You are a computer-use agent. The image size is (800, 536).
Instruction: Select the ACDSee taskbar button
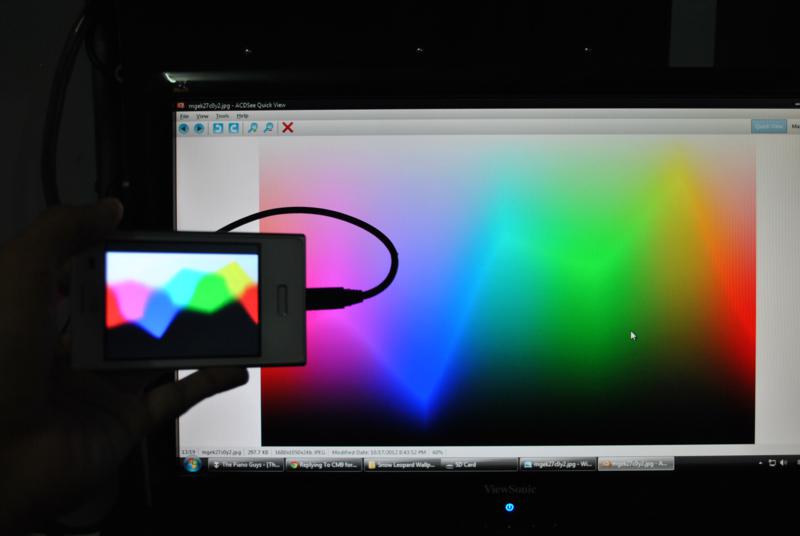[x=636, y=464]
